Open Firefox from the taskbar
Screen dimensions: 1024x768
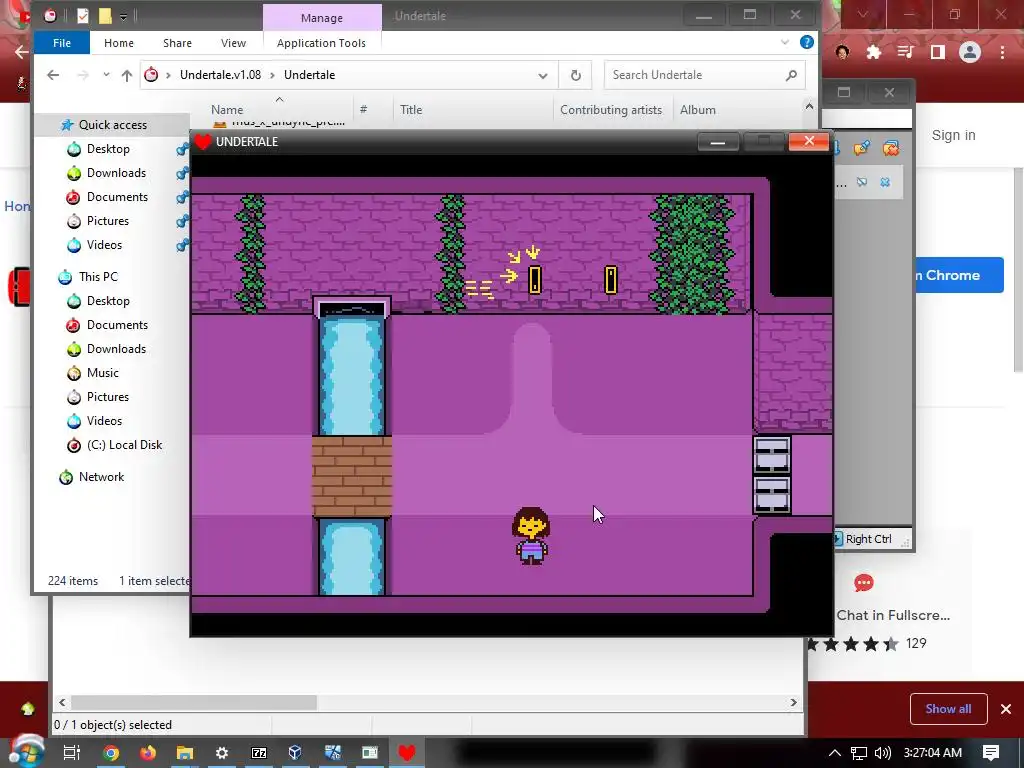(148, 753)
